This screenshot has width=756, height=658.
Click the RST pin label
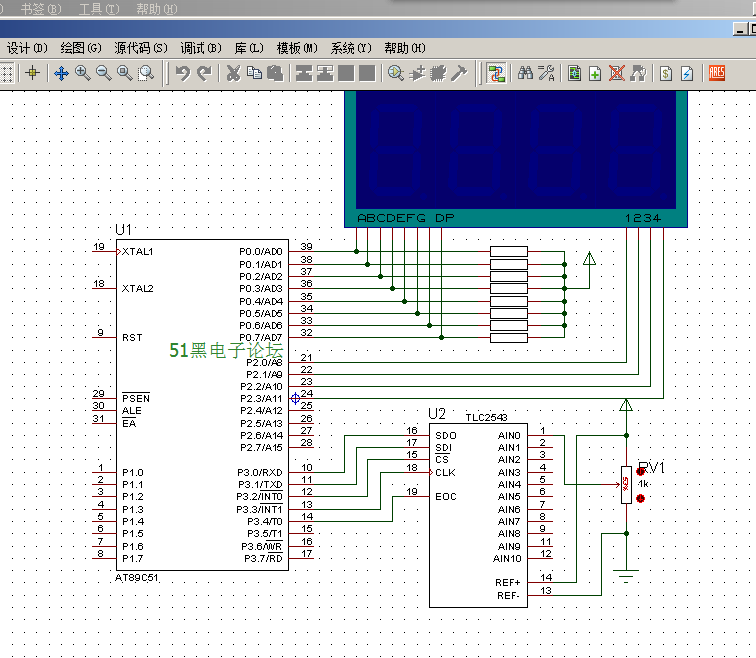pos(132,337)
